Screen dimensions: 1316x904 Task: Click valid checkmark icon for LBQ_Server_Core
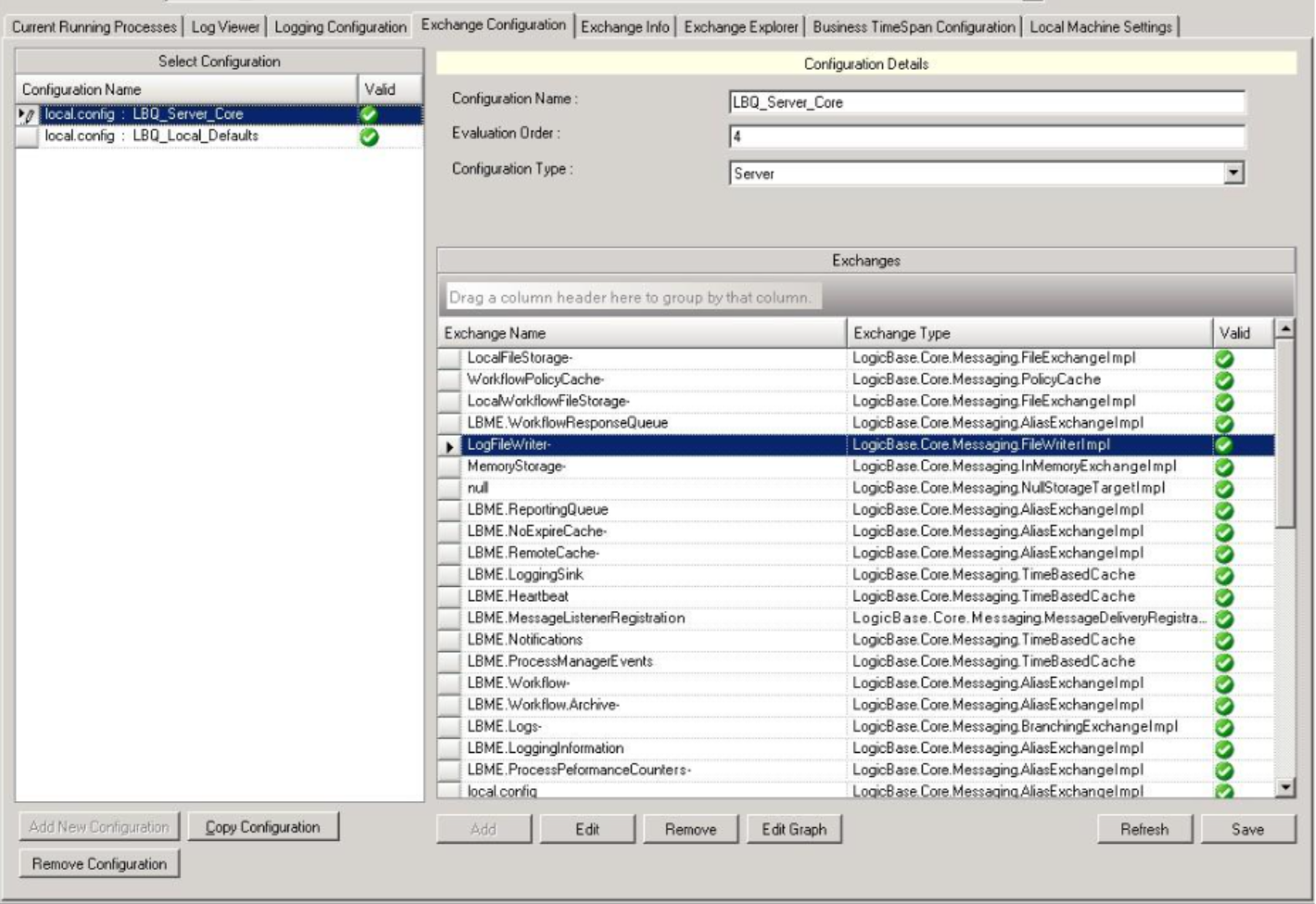pyautogui.click(x=369, y=115)
